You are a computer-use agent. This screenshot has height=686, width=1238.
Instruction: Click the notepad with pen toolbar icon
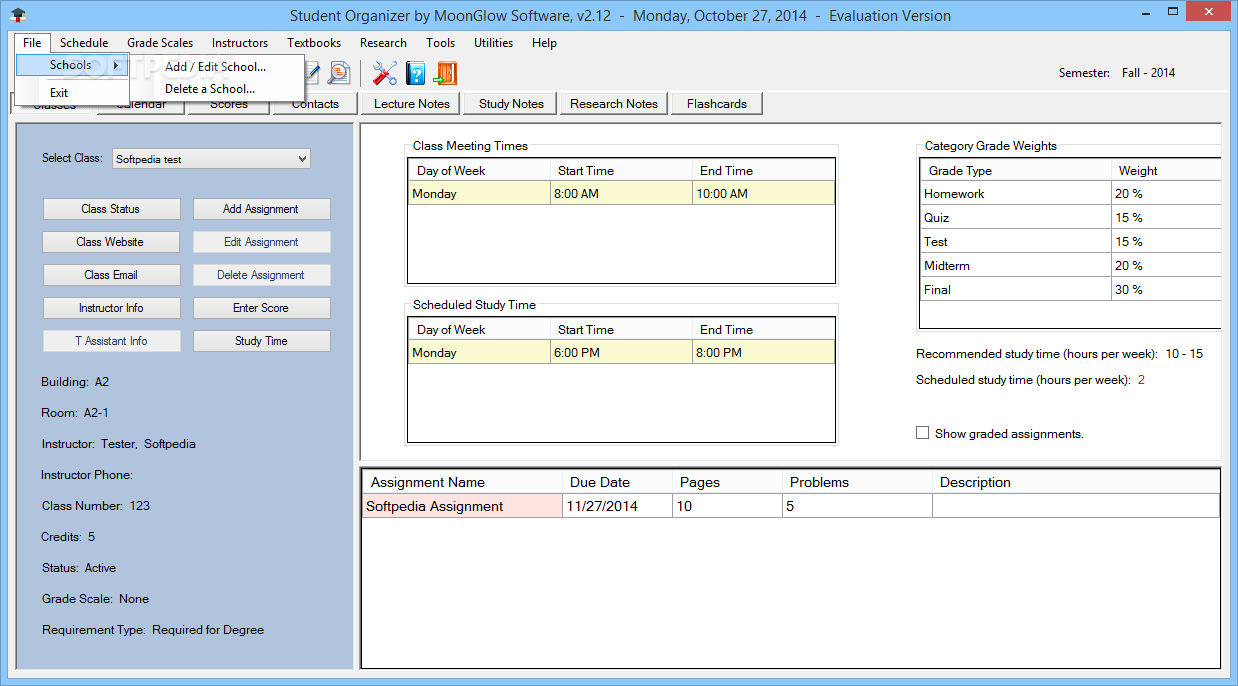[312, 73]
